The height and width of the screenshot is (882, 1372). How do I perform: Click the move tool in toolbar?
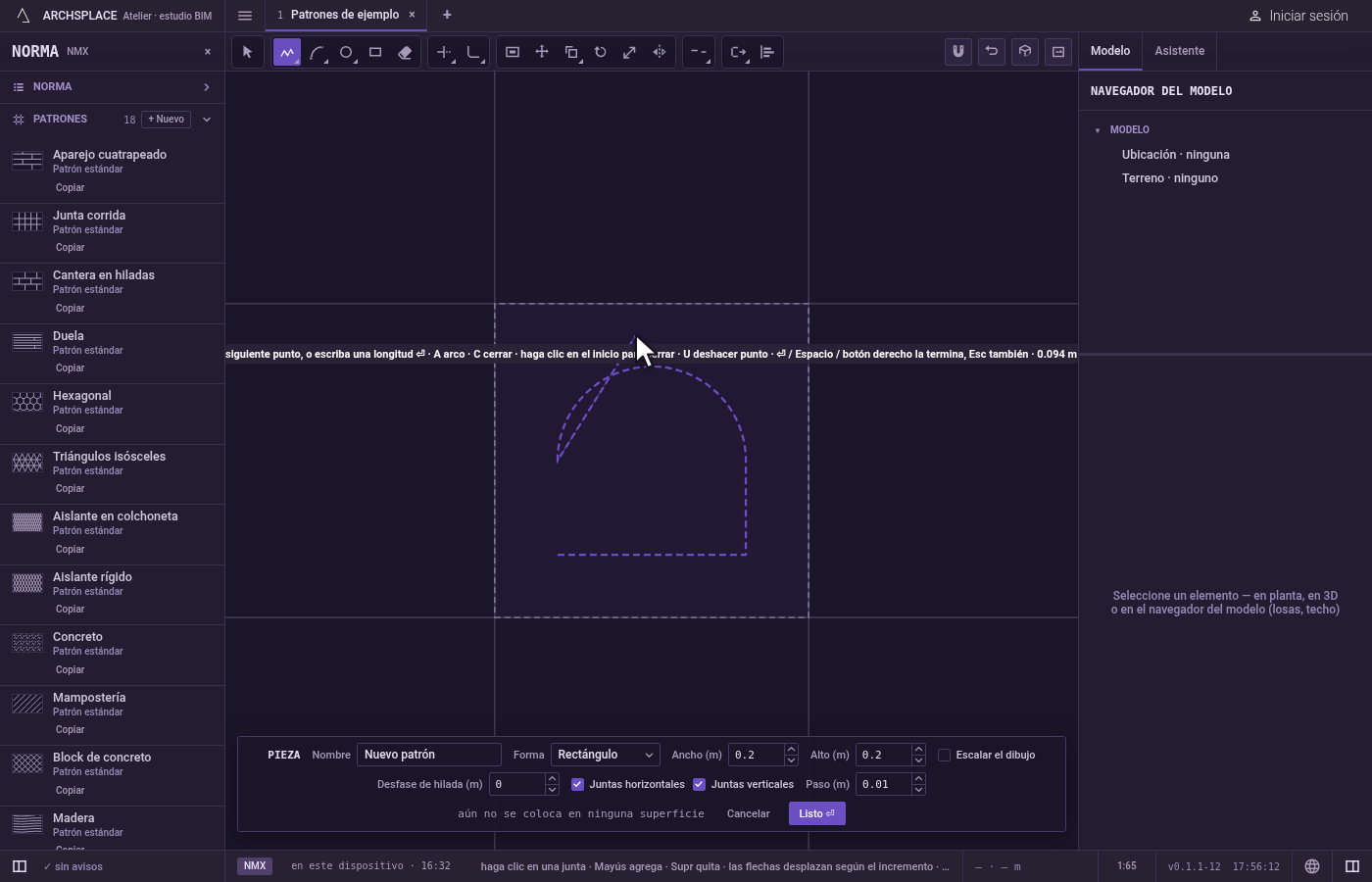(x=542, y=52)
